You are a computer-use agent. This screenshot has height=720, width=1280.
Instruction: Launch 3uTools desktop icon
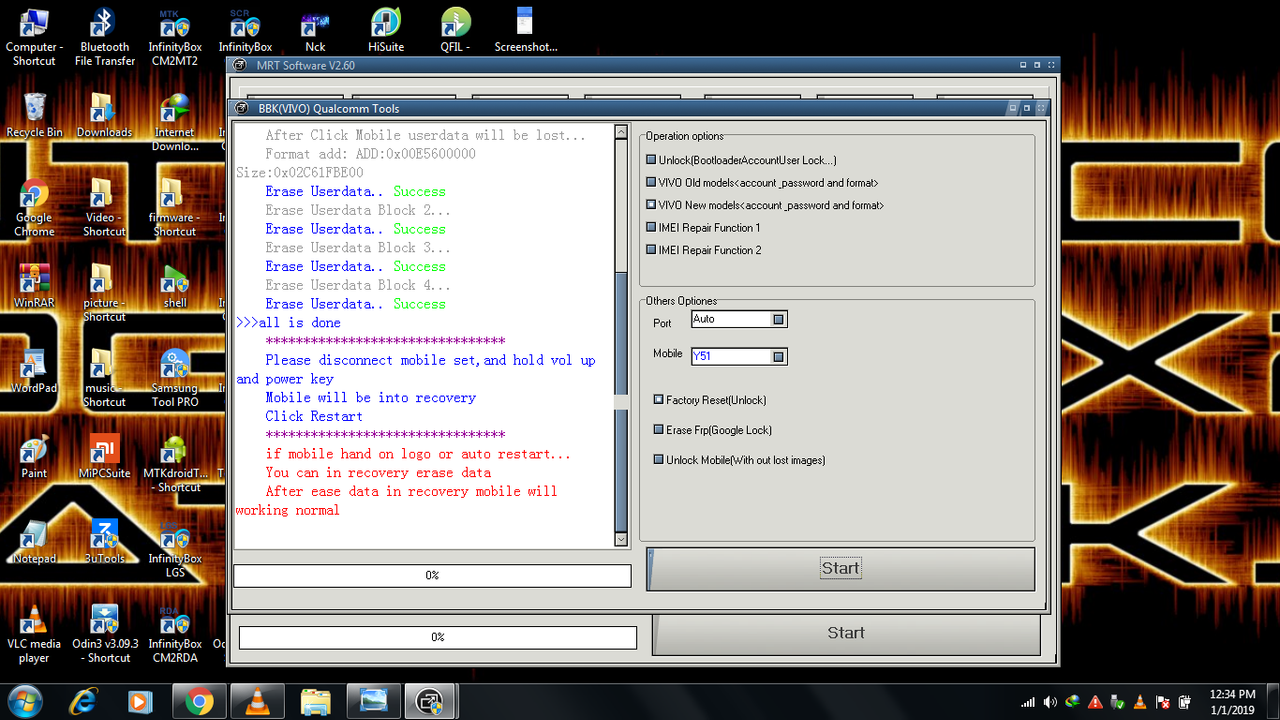(104, 542)
